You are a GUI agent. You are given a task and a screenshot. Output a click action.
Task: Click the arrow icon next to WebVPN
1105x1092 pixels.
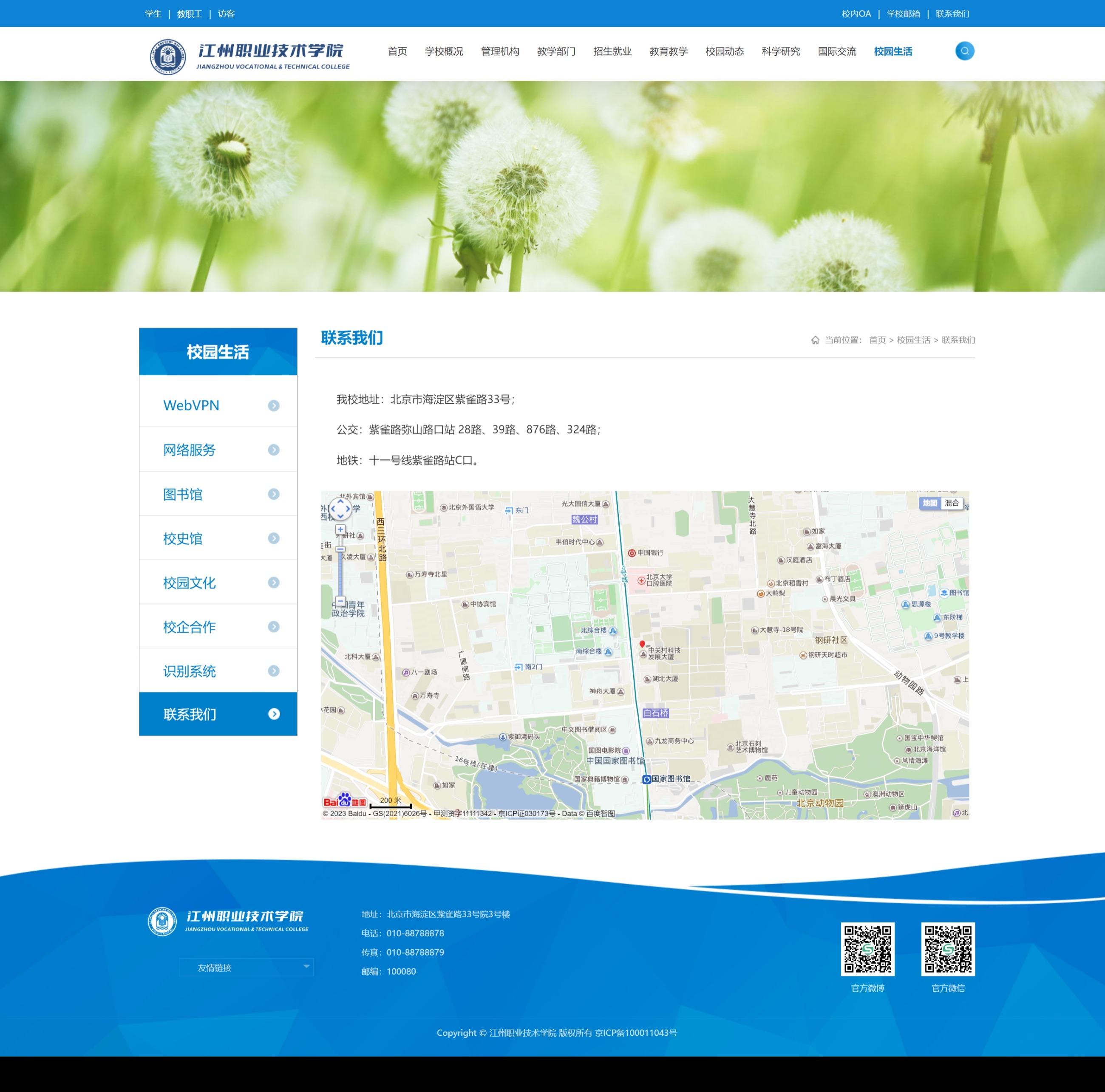(x=273, y=405)
